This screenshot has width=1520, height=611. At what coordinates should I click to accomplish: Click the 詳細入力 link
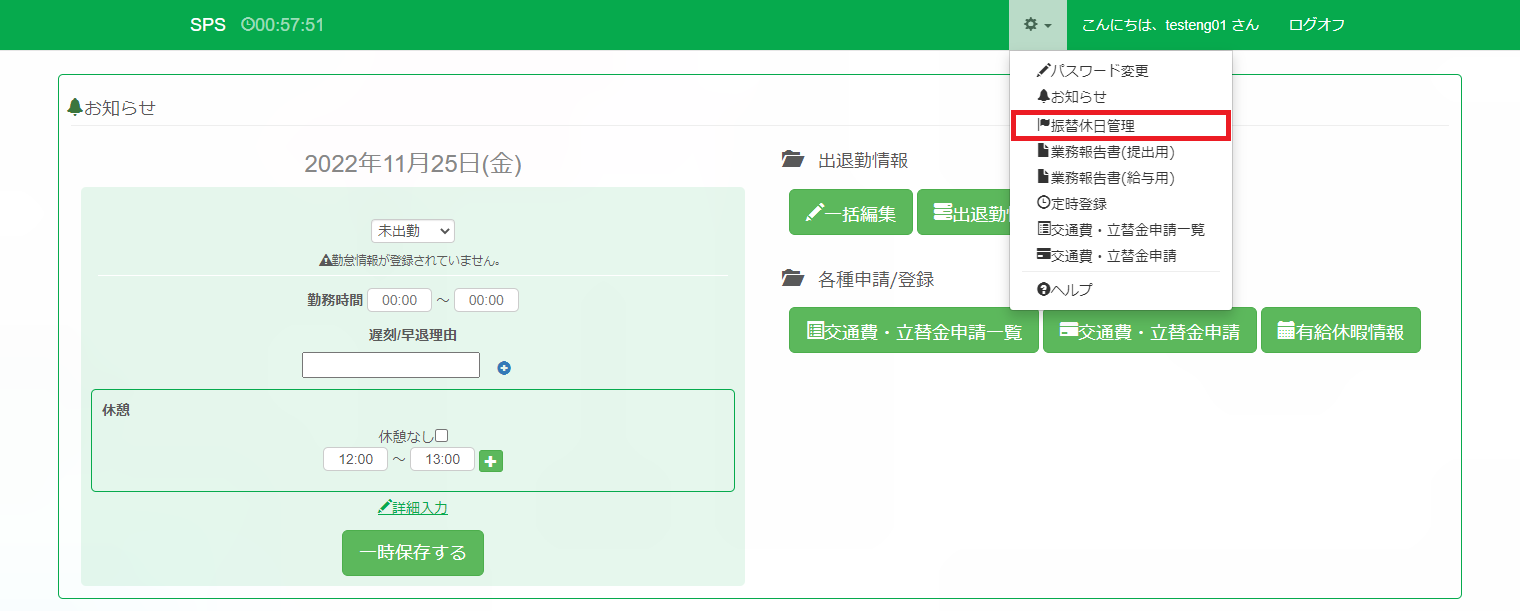point(413,508)
